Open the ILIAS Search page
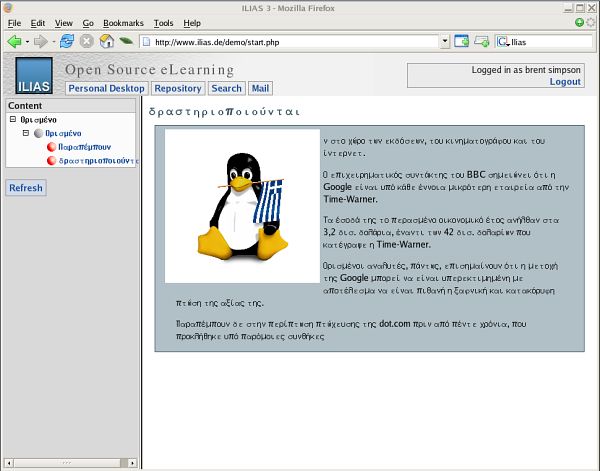 pyautogui.click(x=227, y=88)
